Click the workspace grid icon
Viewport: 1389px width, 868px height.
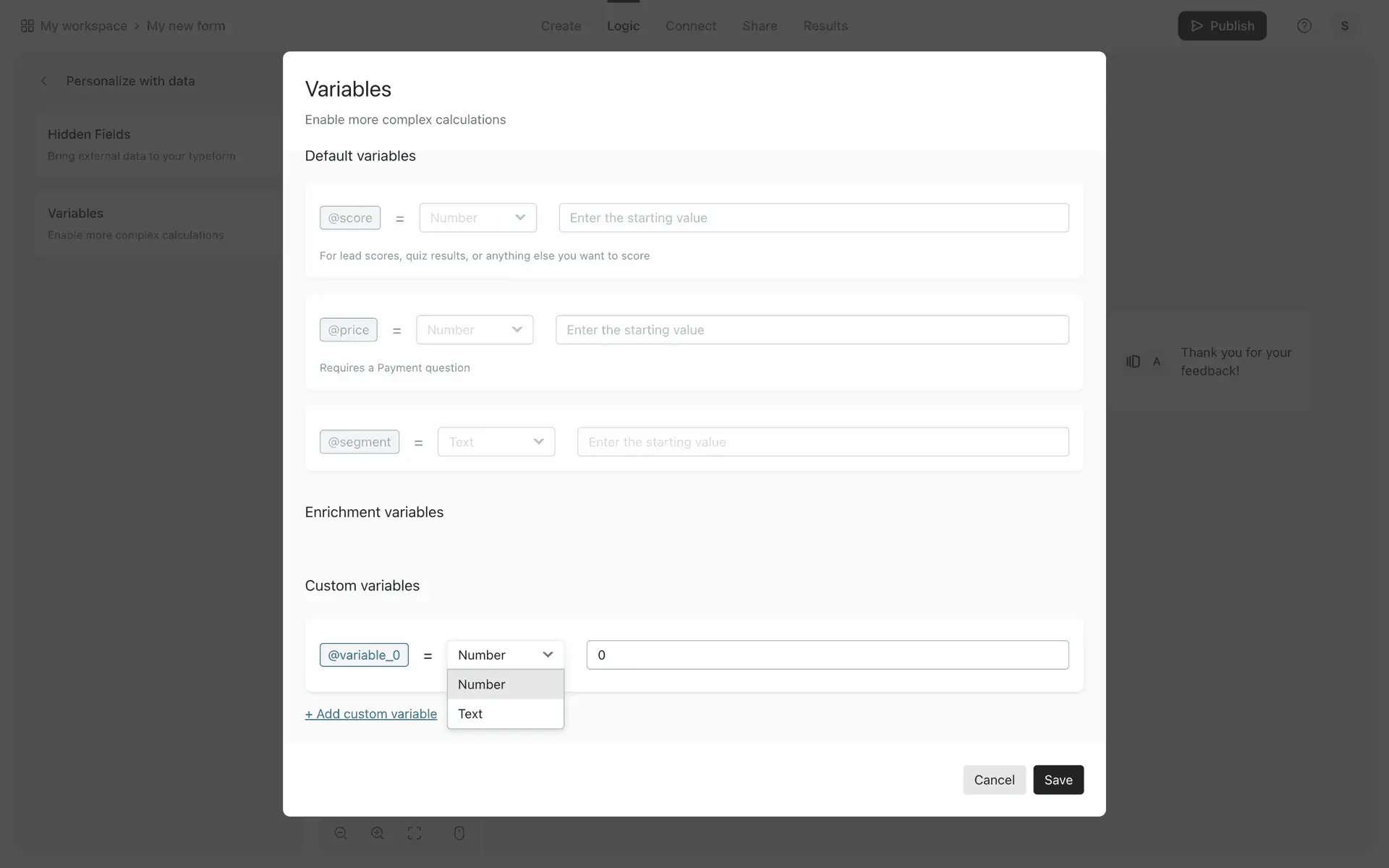[x=27, y=26]
